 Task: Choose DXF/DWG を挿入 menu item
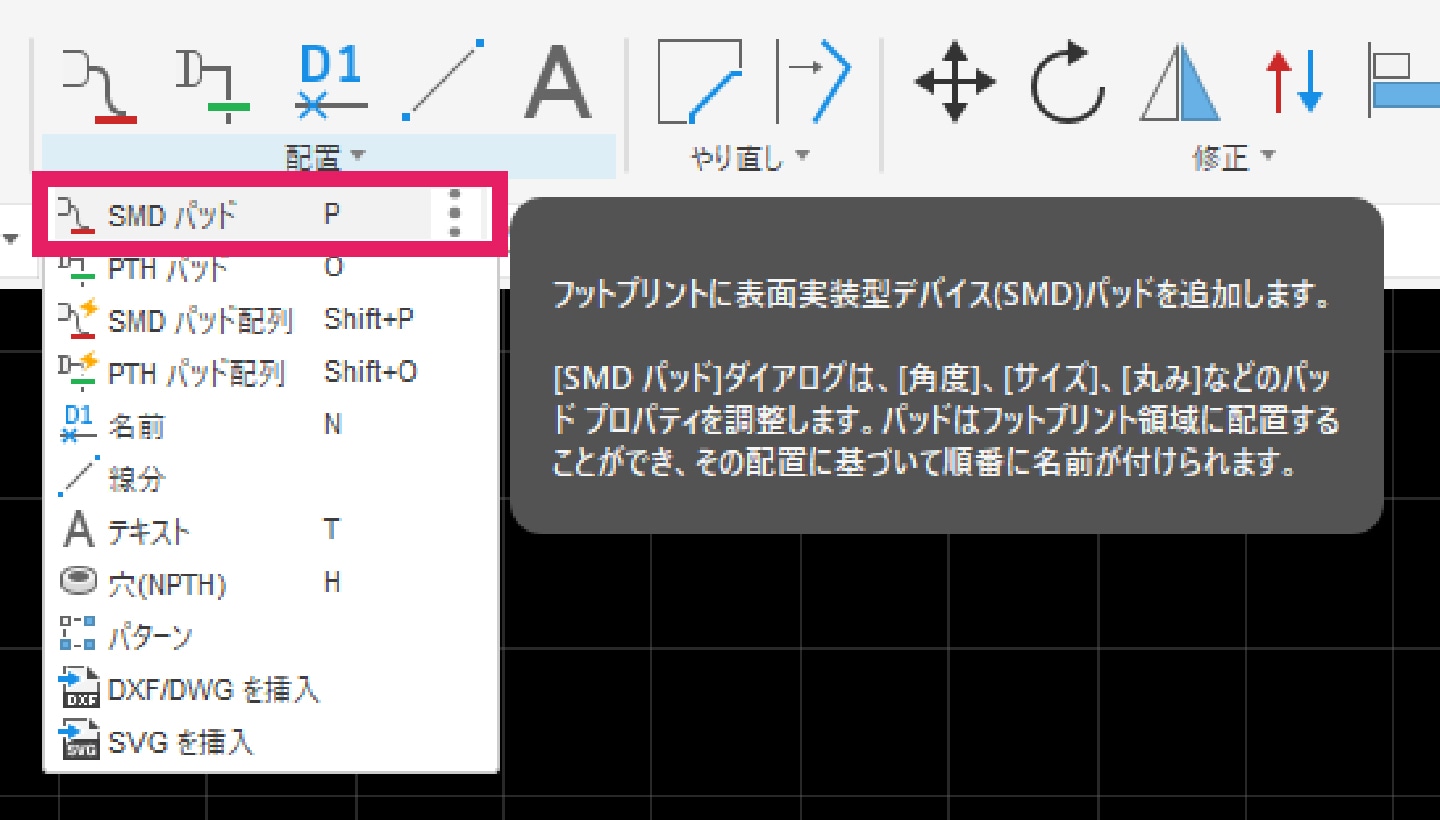pyautogui.click(x=213, y=690)
